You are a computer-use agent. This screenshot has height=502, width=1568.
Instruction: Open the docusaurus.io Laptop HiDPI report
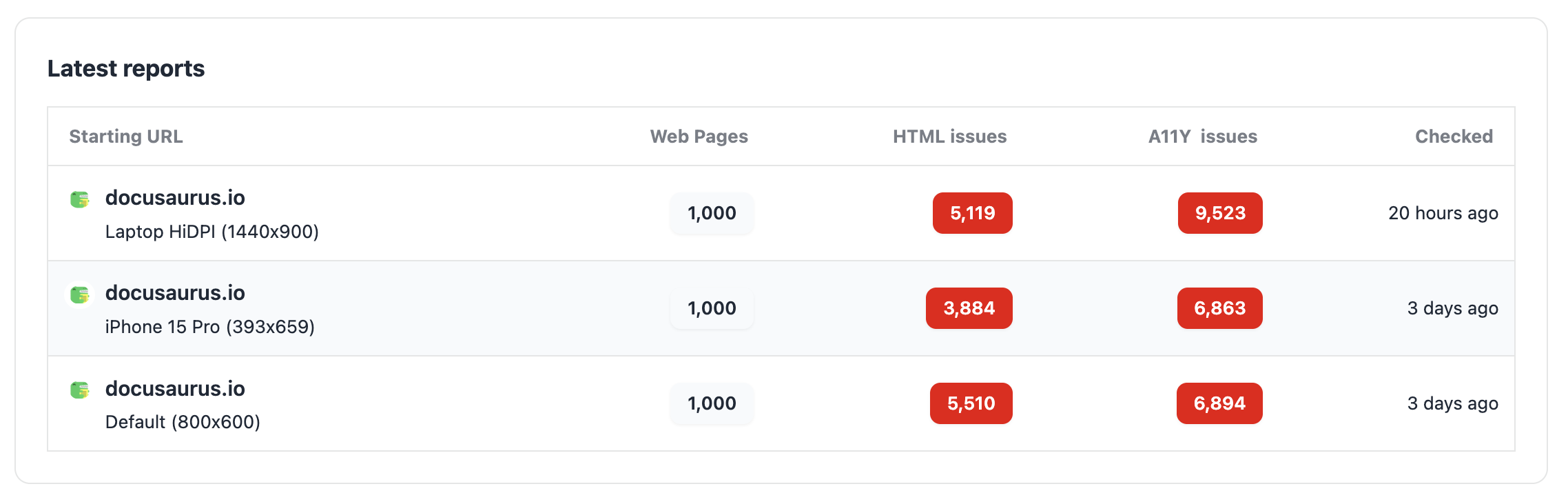click(x=175, y=198)
